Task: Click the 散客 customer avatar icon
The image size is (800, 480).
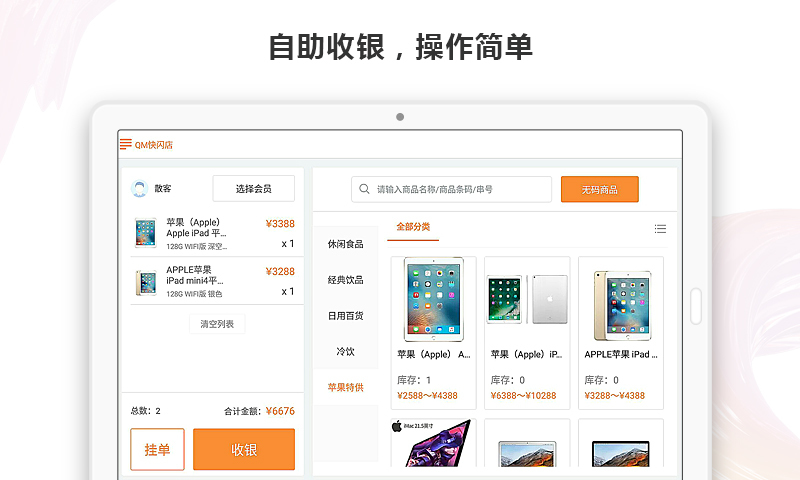Action: coord(140,189)
